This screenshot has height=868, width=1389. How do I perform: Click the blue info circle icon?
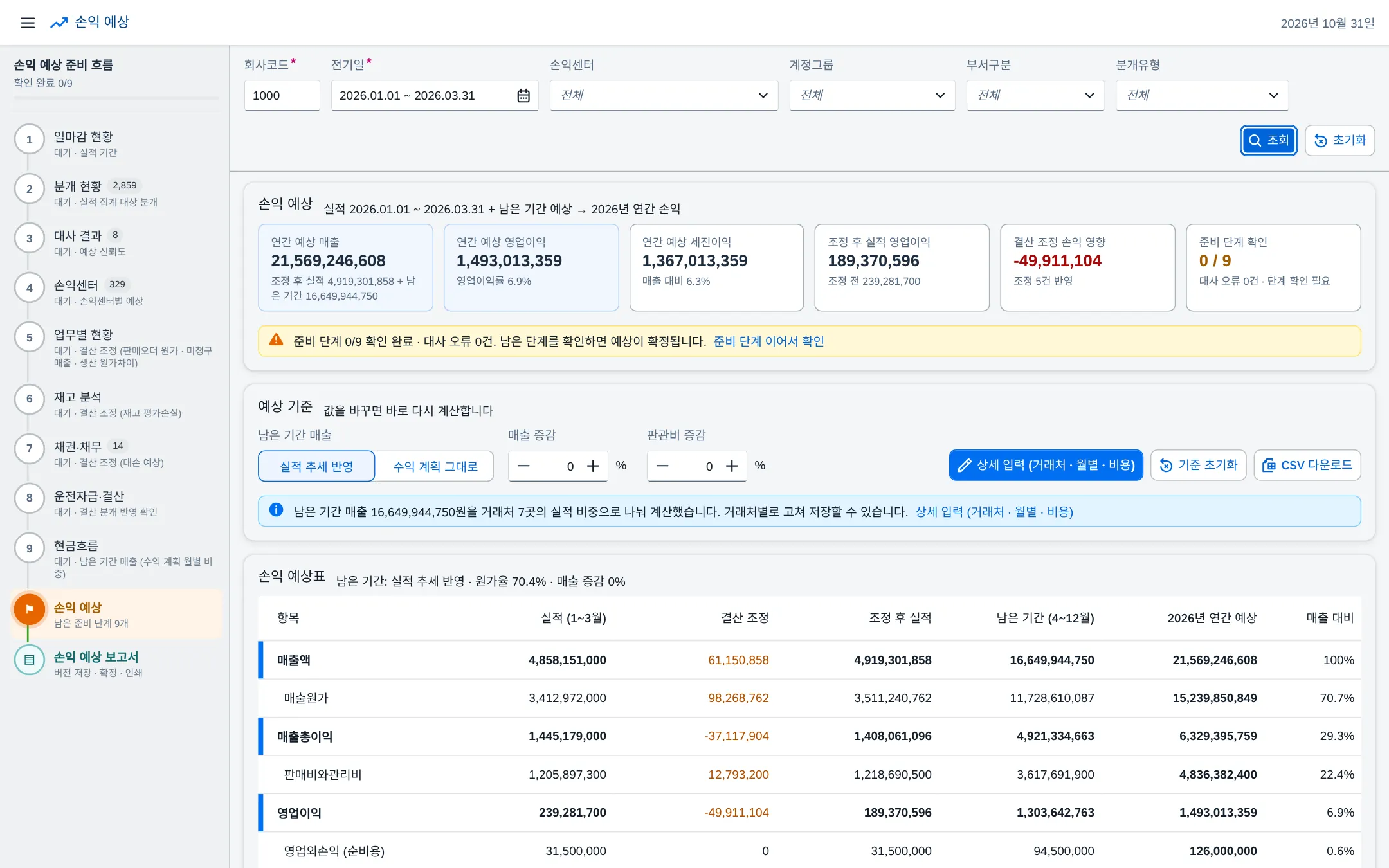(x=276, y=511)
